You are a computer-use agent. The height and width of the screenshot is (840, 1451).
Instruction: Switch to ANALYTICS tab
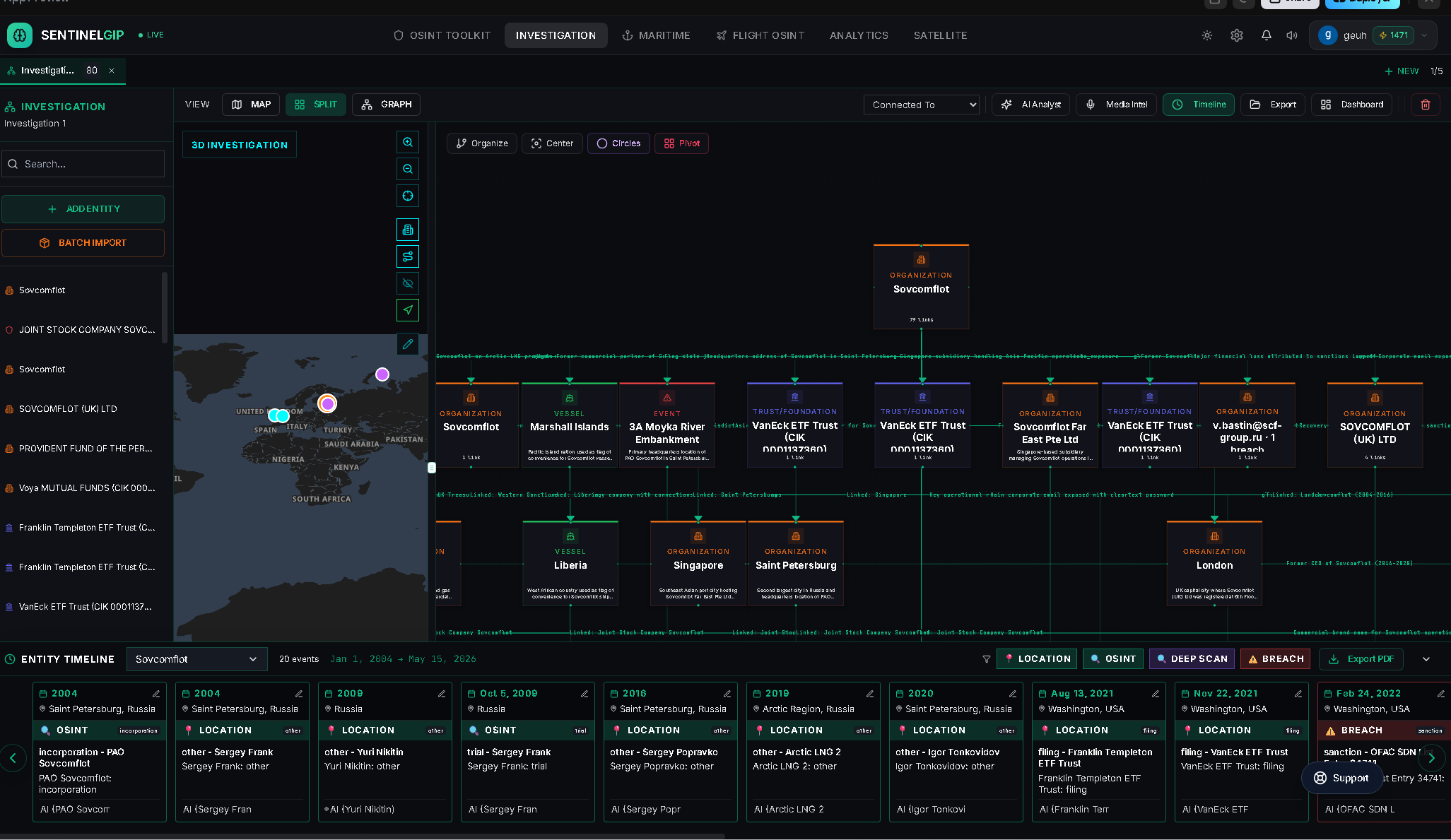(x=859, y=35)
